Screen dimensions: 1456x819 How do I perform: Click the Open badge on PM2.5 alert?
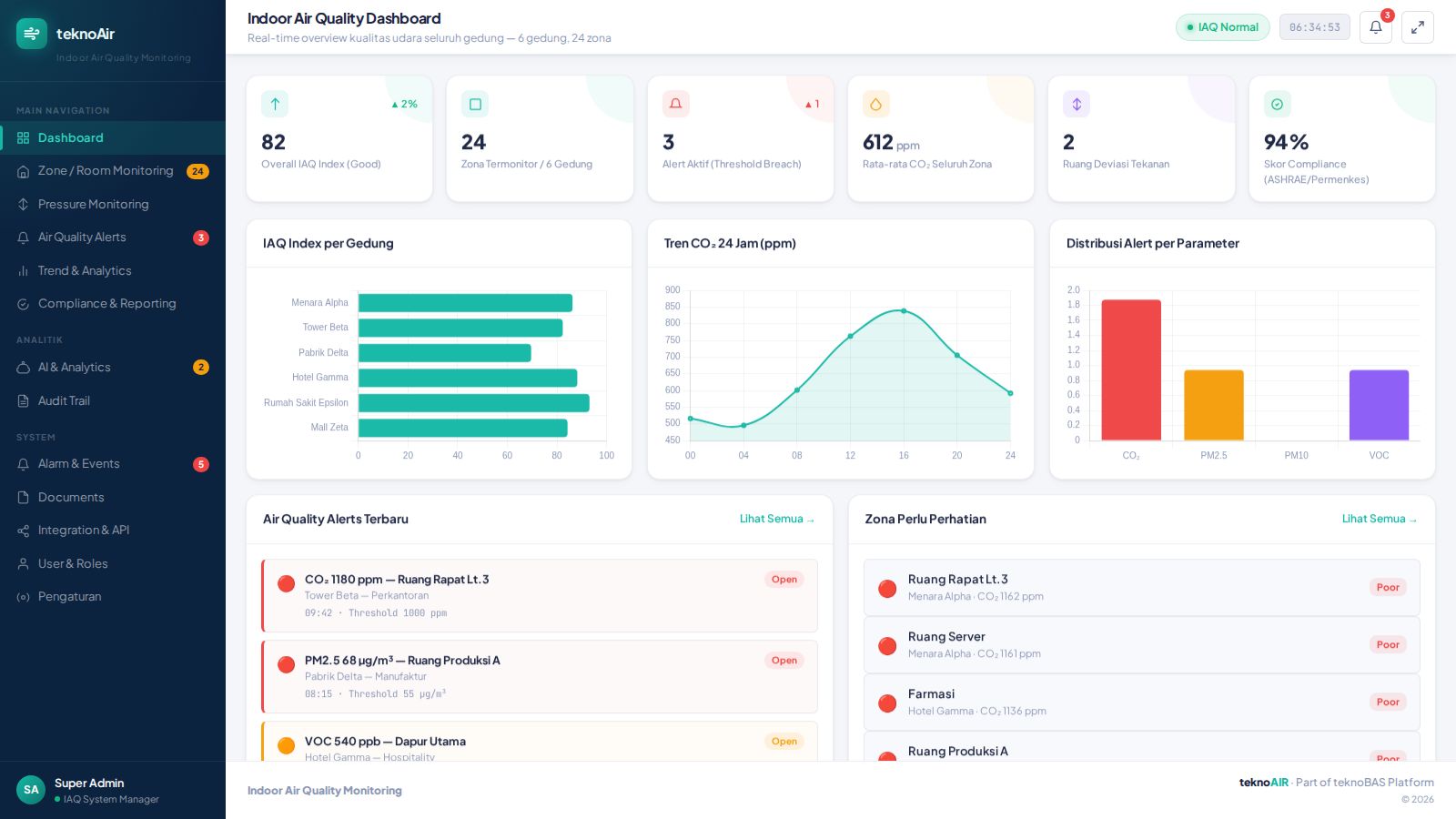pyautogui.click(x=784, y=661)
